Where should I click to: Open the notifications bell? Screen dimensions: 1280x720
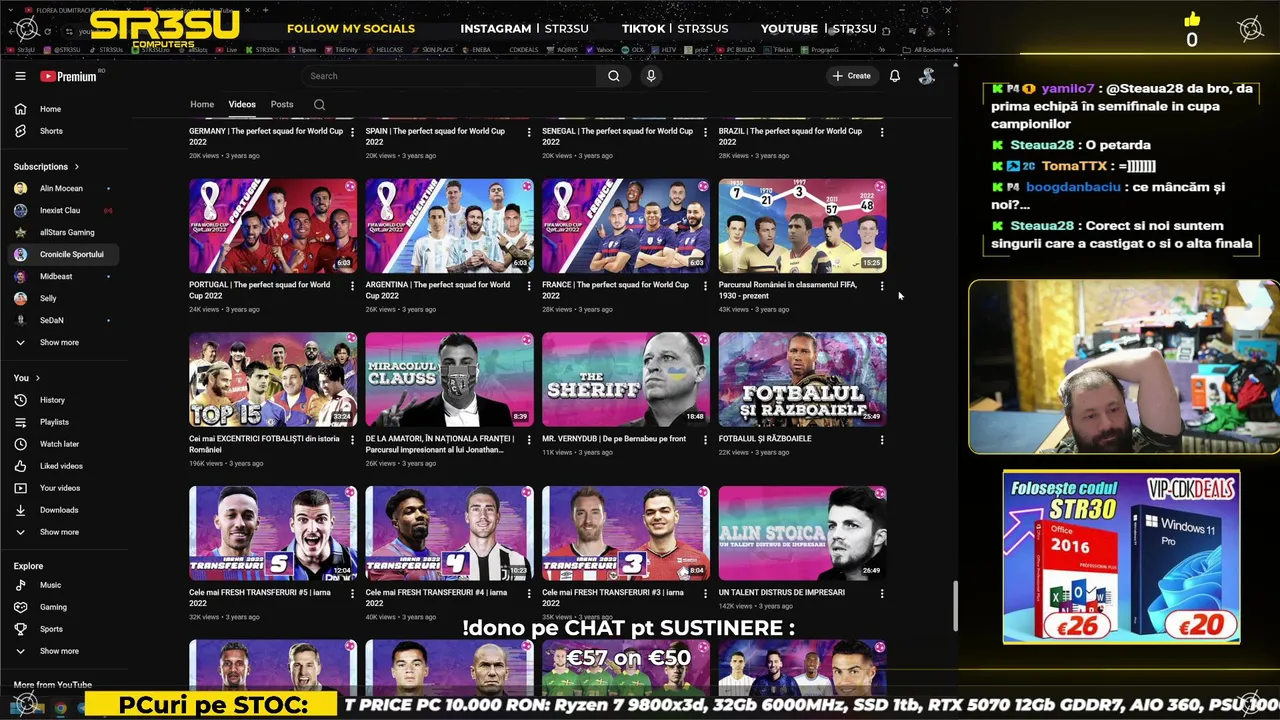point(895,76)
